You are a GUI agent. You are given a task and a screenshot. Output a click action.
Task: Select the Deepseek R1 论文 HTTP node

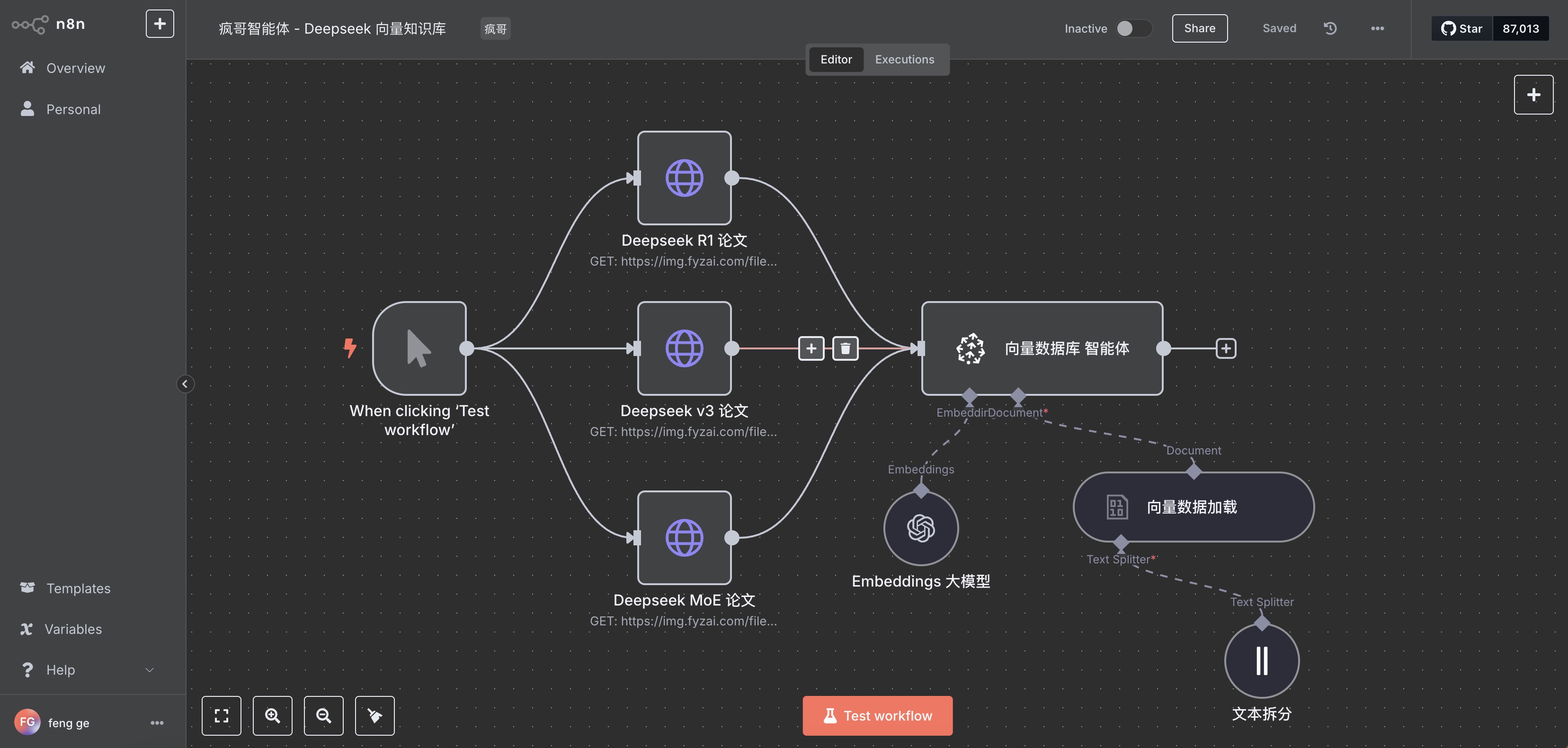(x=684, y=178)
